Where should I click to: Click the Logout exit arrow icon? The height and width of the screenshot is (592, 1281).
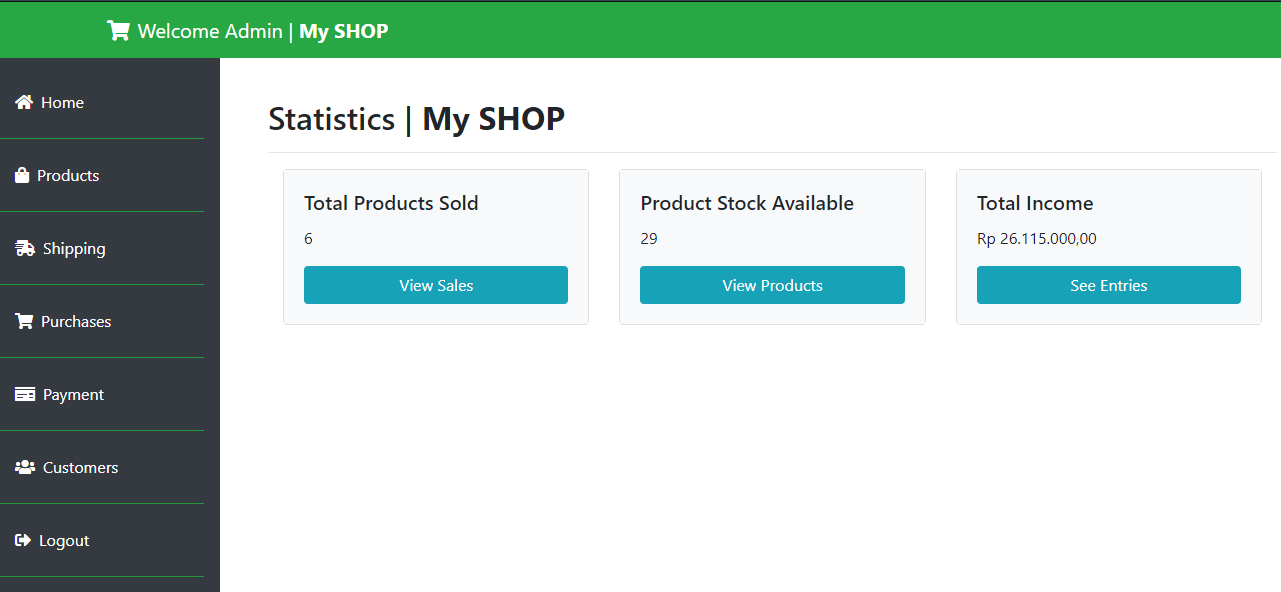pyautogui.click(x=23, y=540)
